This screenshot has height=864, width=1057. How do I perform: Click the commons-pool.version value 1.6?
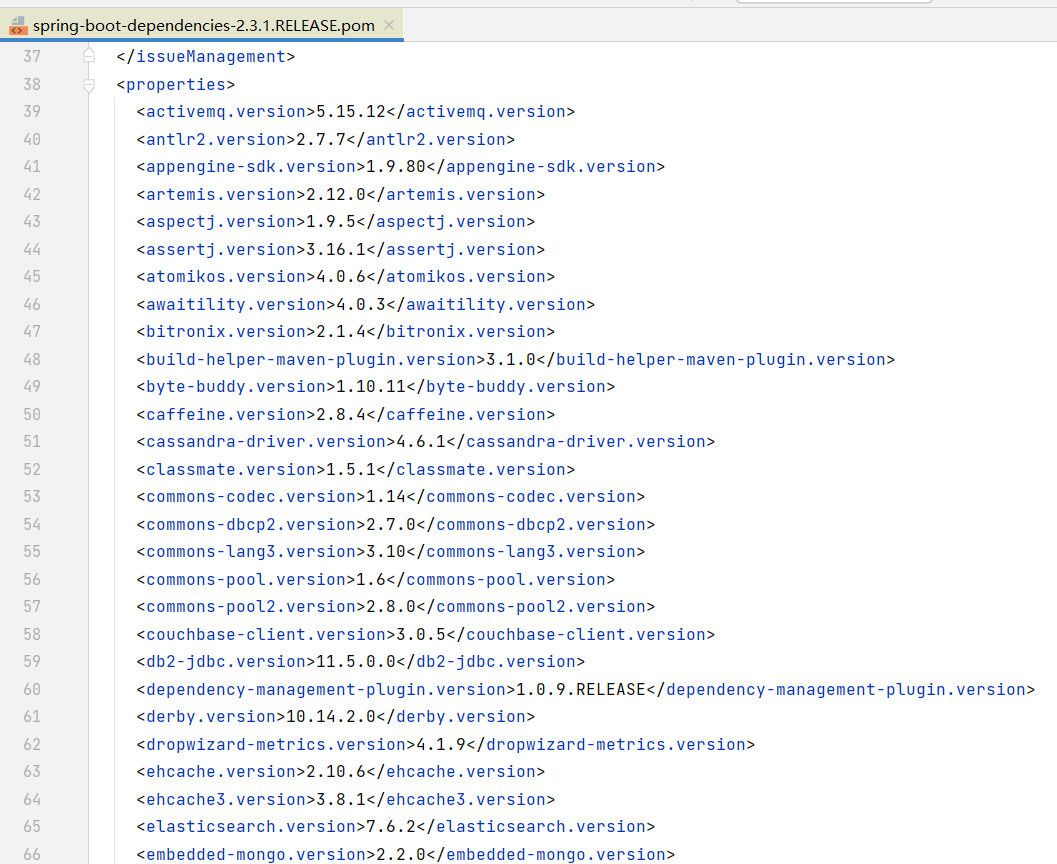371,580
